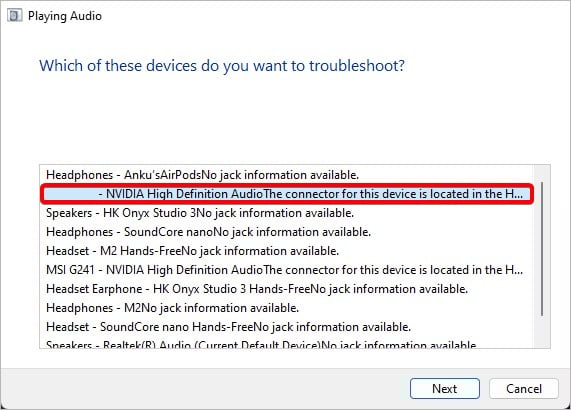The width and height of the screenshot is (571, 410).
Task: Click the device list scrollbar thumb
Action: (542, 249)
